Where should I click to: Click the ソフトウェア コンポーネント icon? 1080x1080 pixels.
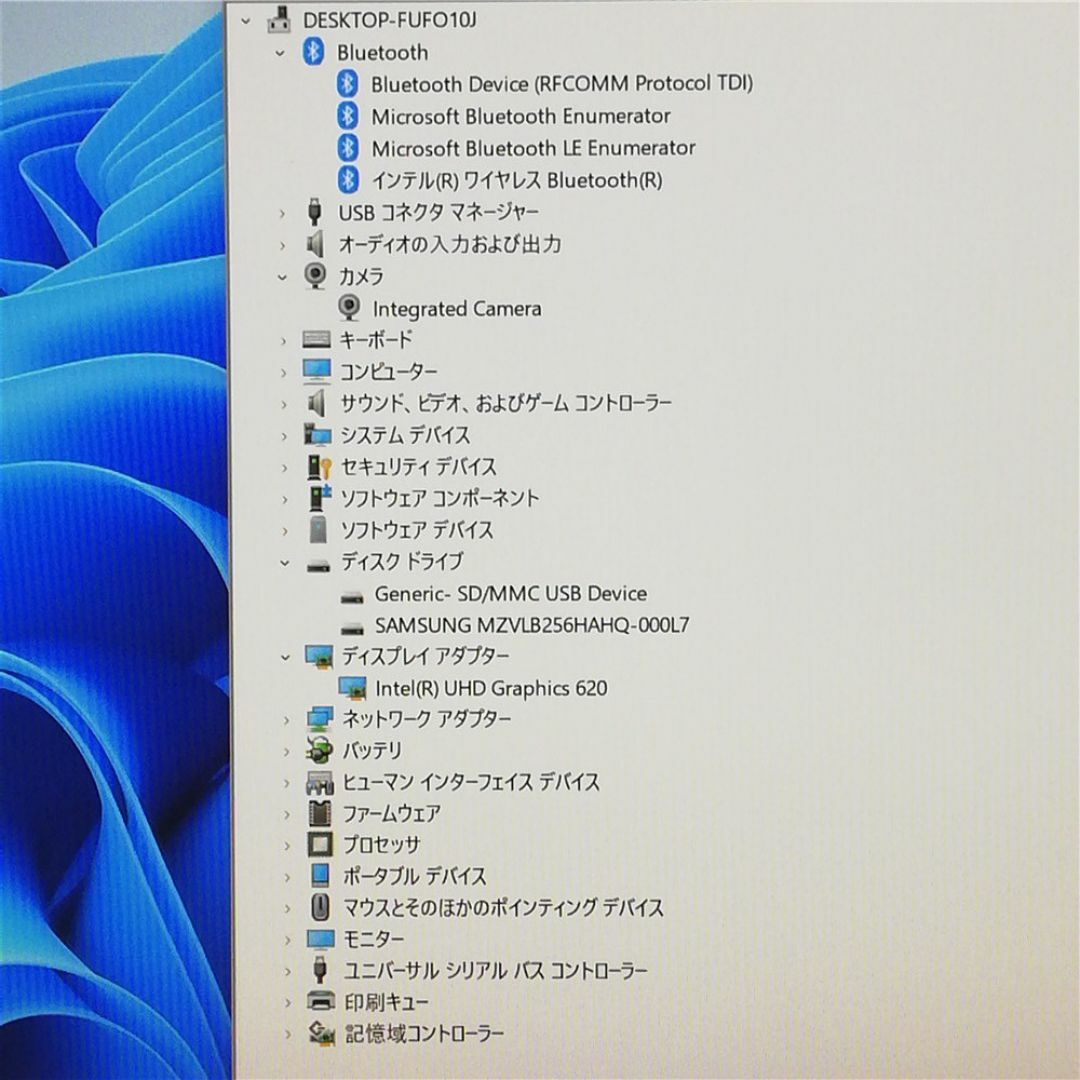coord(319,499)
